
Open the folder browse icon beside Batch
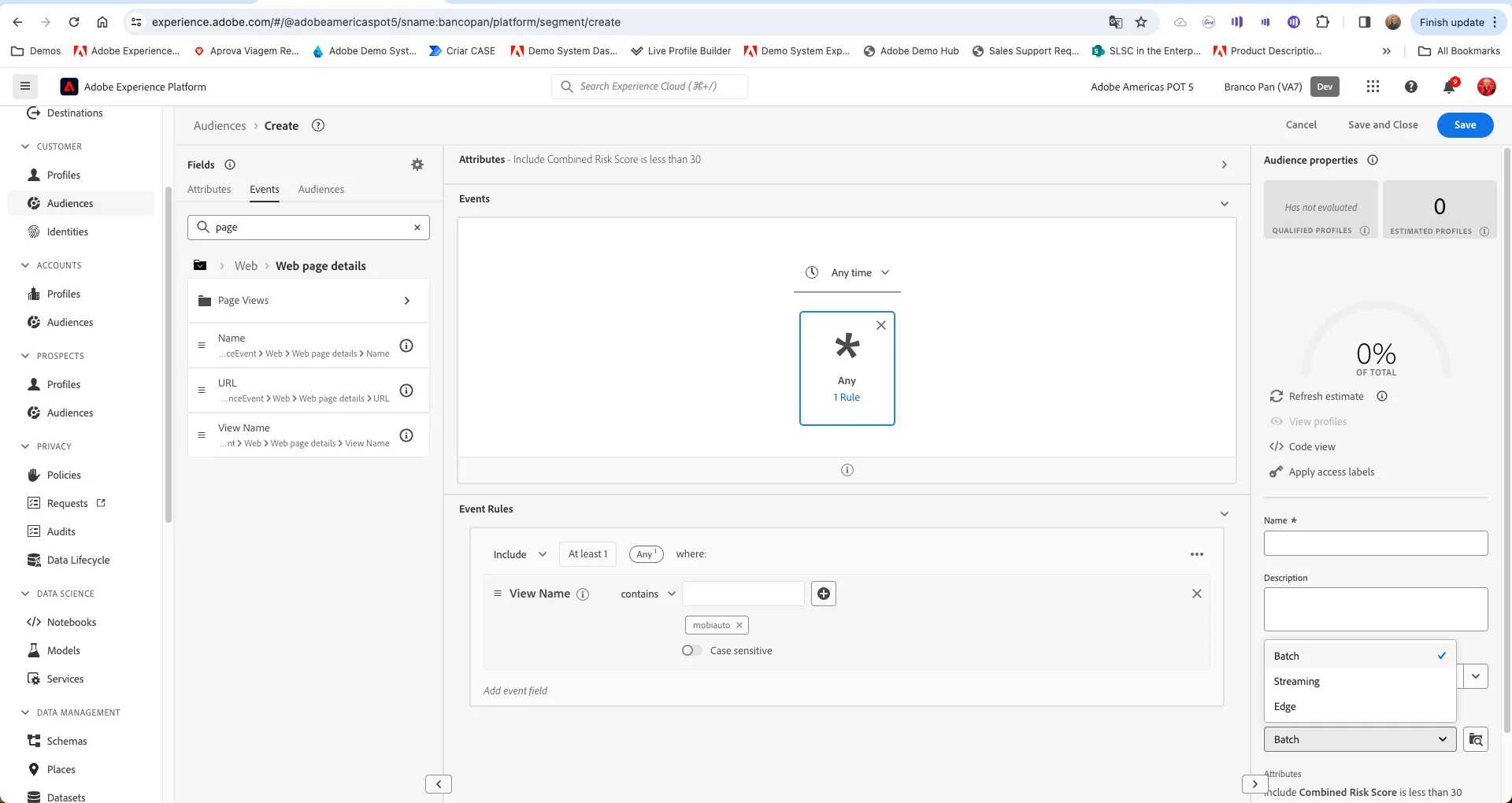point(1476,739)
